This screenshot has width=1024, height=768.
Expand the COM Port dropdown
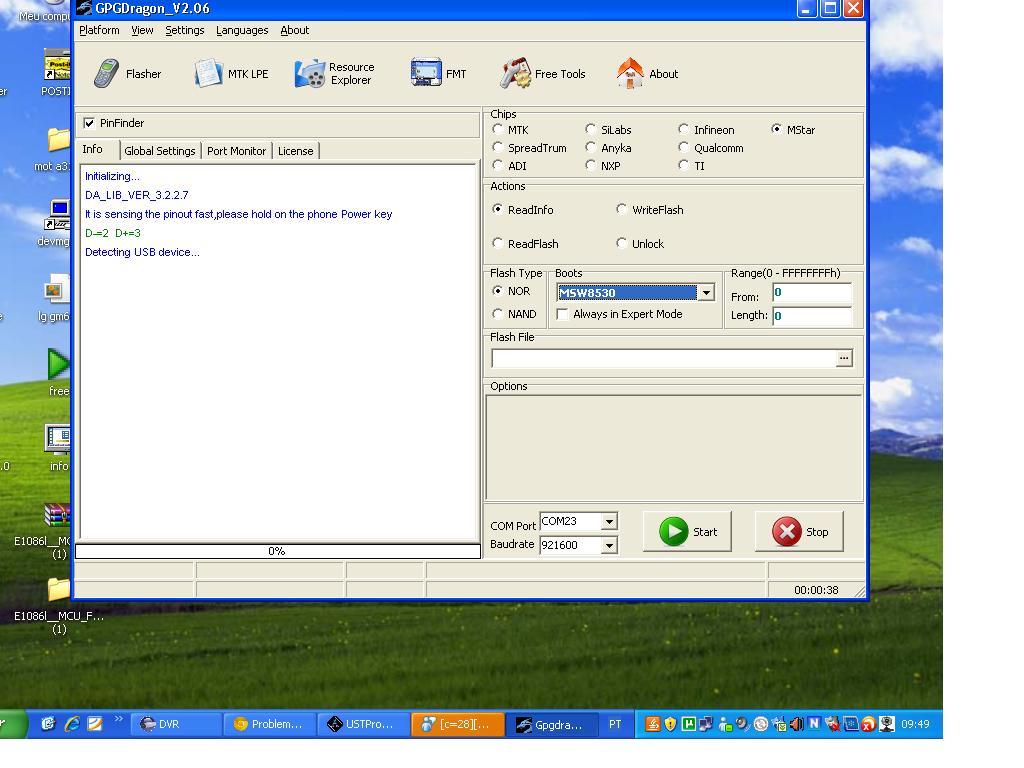609,521
